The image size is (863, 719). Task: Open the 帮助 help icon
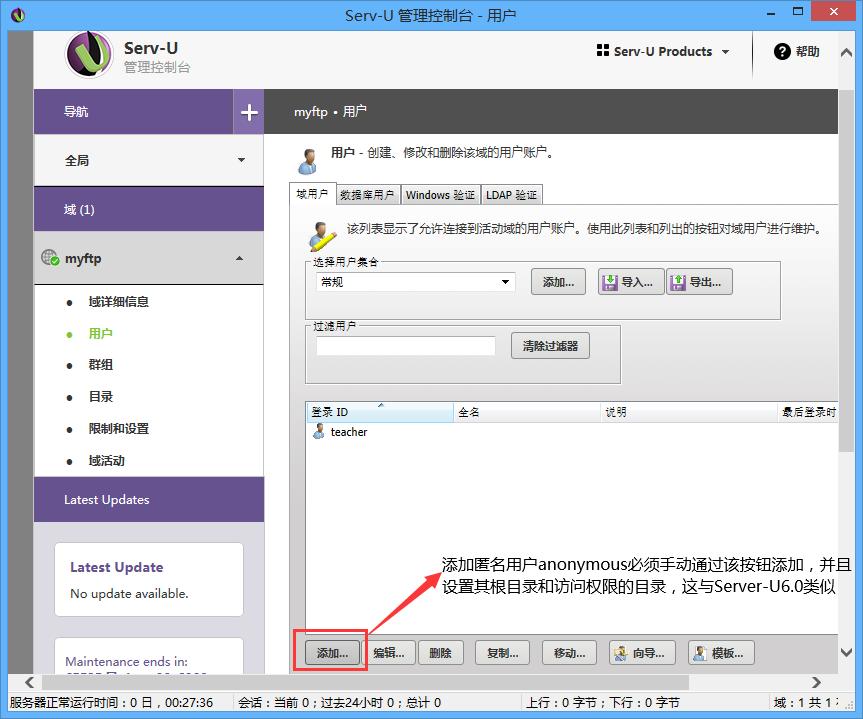782,51
